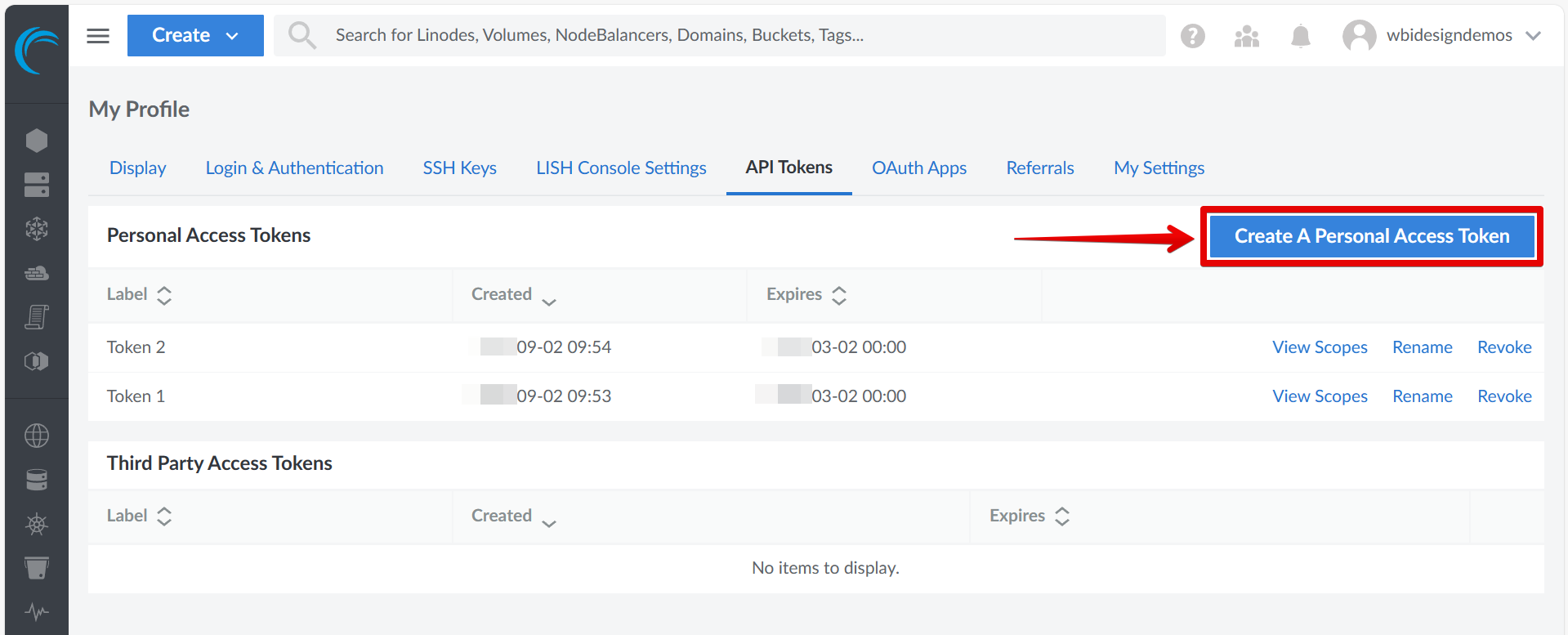Image resolution: width=1568 pixels, height=635 pixels.
Task: Click Token 2's expiry 03-02 00:00
Action: pyautogui.click(x=859, y=347)
